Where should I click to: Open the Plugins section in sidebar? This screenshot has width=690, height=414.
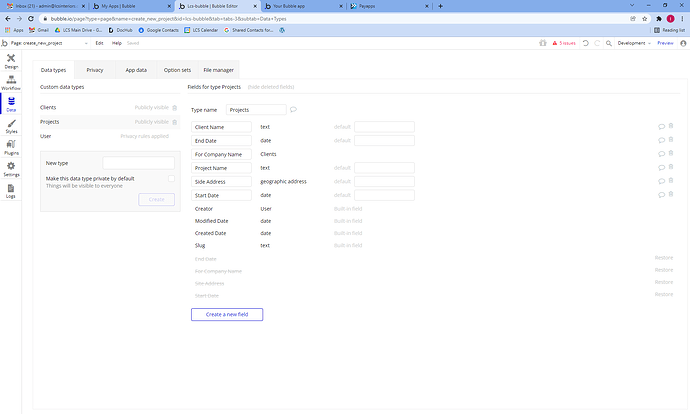[x=11, y=147]
